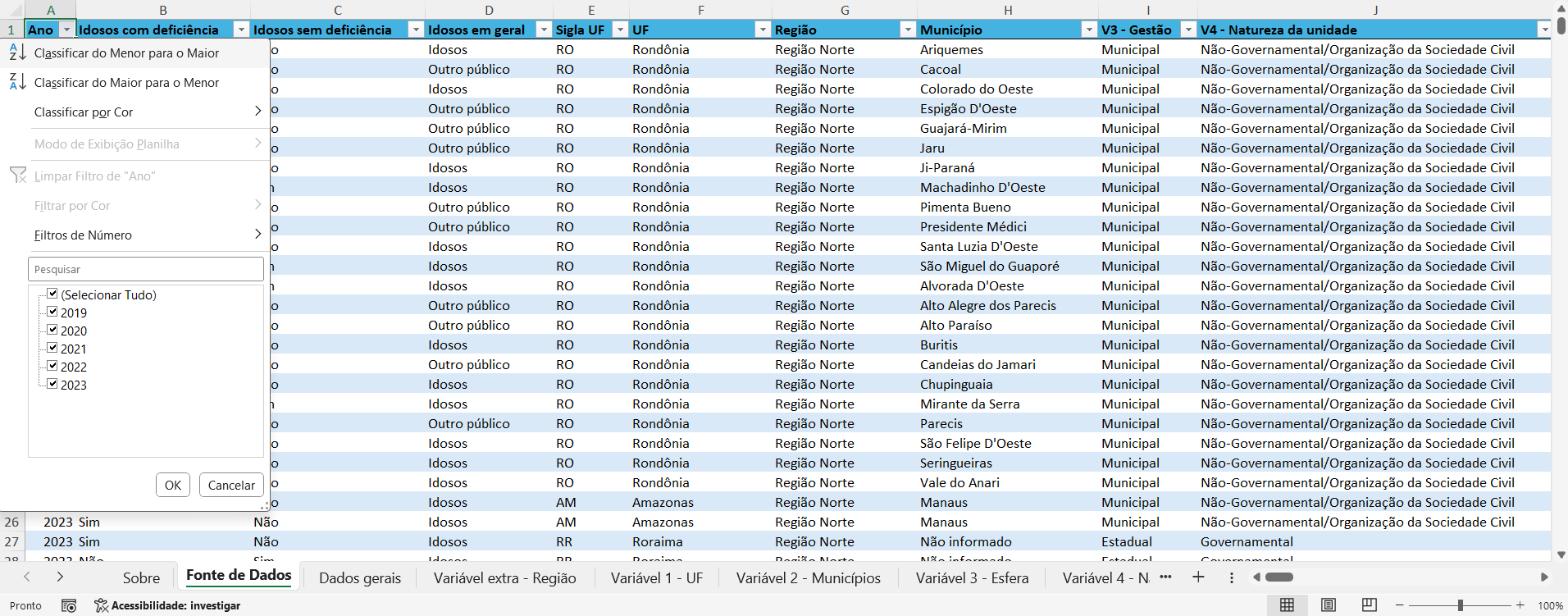Click Cancelar to dismiss filter
The width and height of the screenshot is (1568, 616).
click(231, 485)
